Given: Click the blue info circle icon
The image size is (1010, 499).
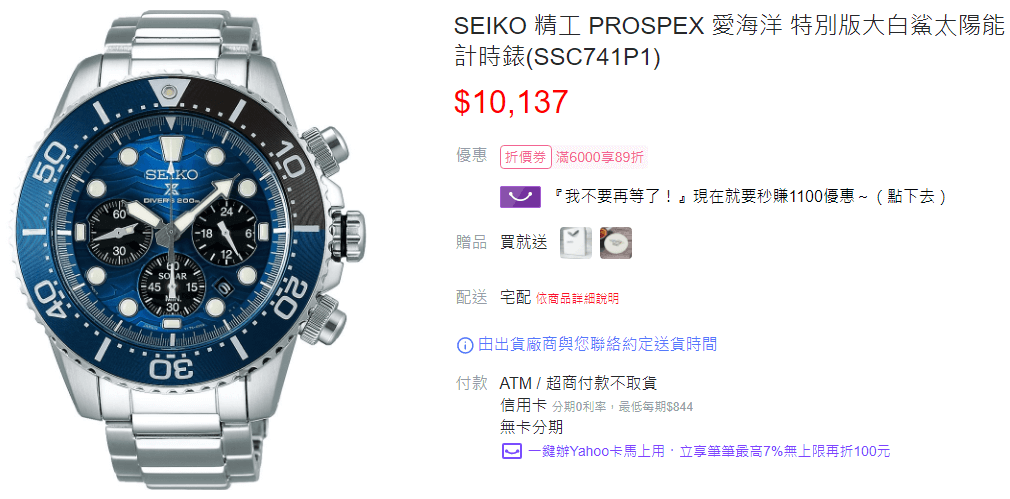Looking at the screenshot, I should point(464,345).
